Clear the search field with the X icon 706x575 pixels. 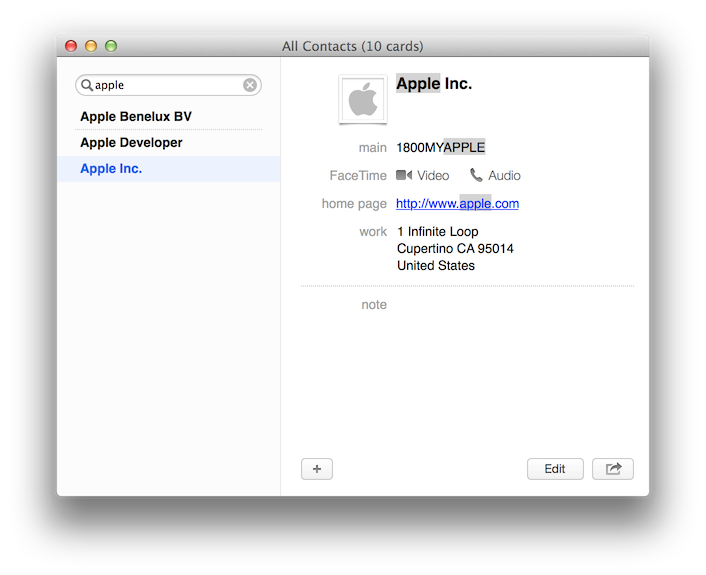click(250, 85)
